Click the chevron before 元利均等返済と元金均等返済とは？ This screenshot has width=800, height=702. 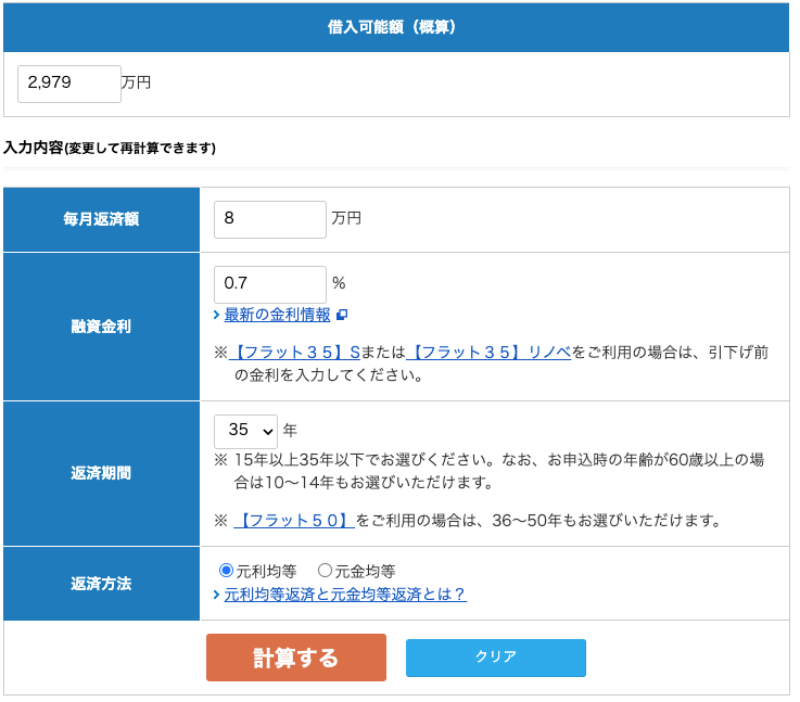pyautogui.click(x=217, y=595)
